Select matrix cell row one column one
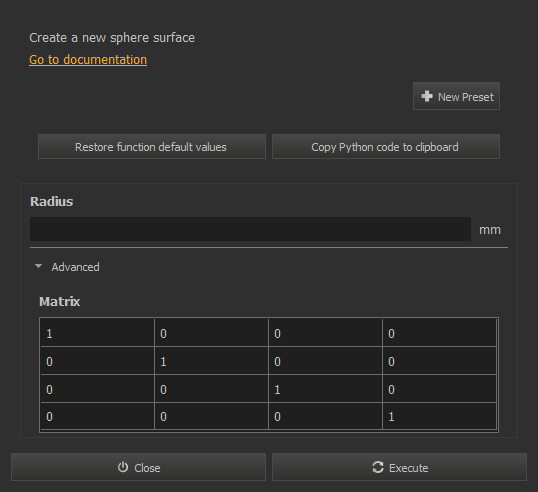 [x=97, y=333]
